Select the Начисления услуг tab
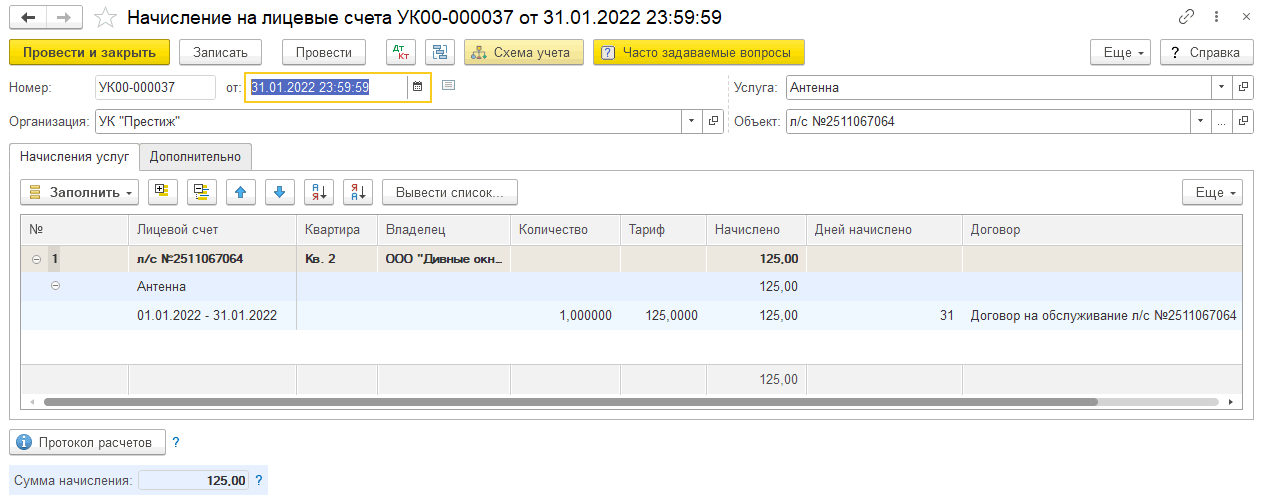Image resolution: width=1266 pixels, height=499 pixels. coord(74,156)
